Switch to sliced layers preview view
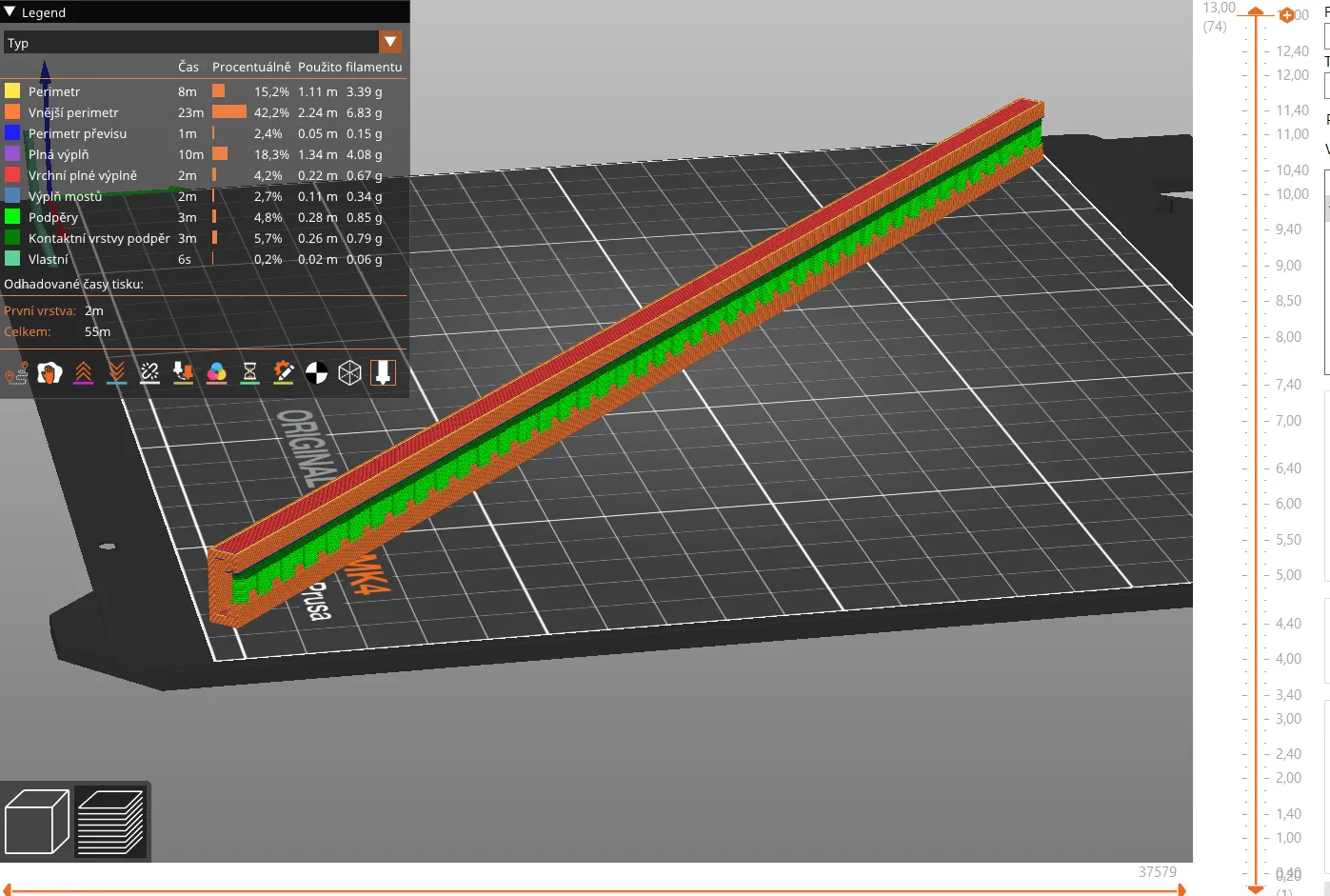This screenshot has width=1330, height=896. pyautogui.click(x=110, y=823)
